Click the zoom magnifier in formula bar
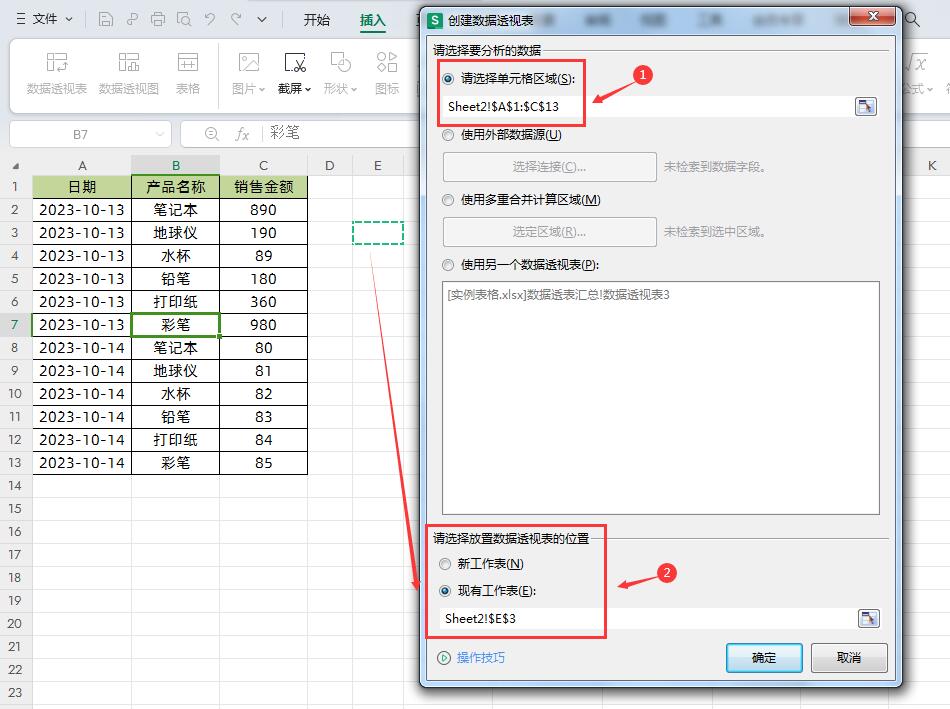The height and width of the screenshot is (709, 950). click(x=211, y=133)
